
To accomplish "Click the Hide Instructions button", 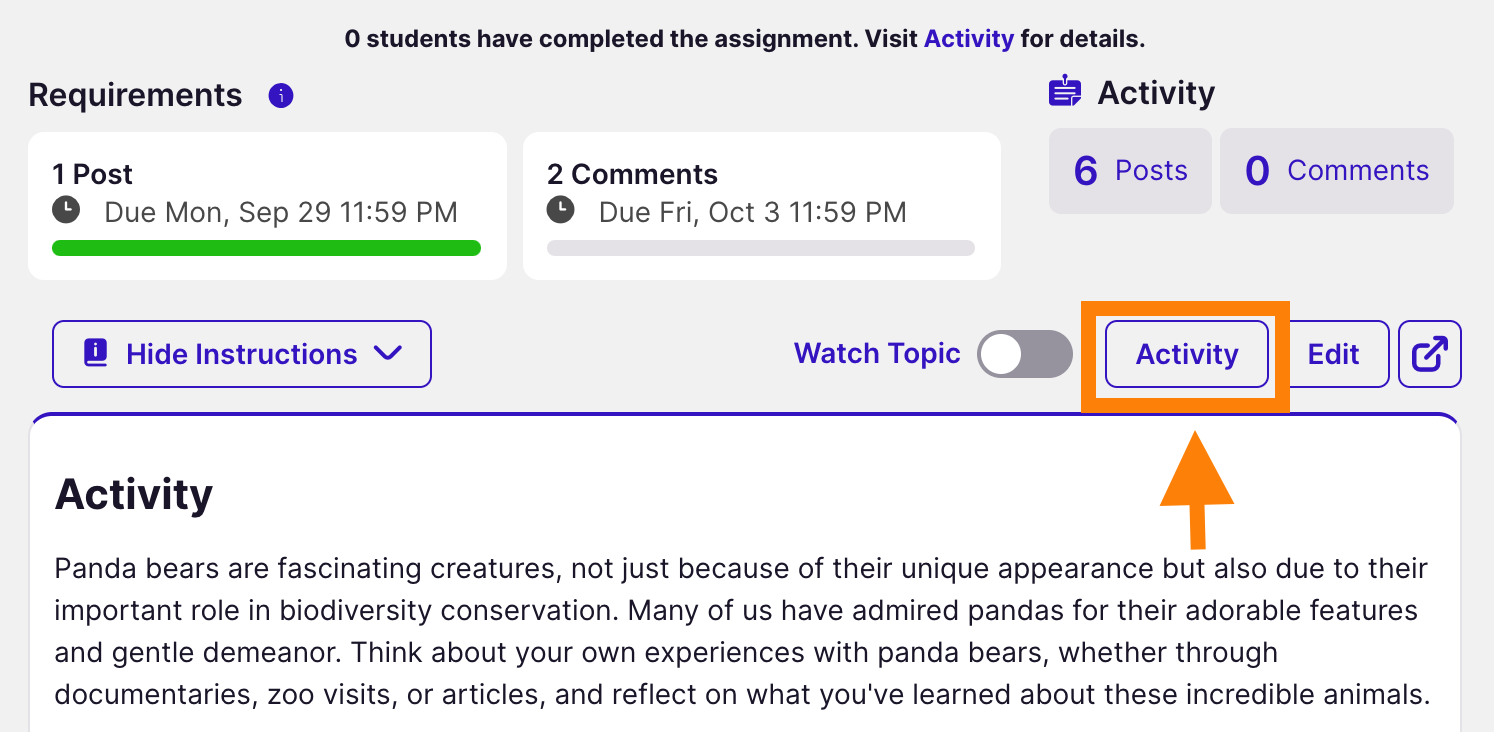I will tap(242, 354).
